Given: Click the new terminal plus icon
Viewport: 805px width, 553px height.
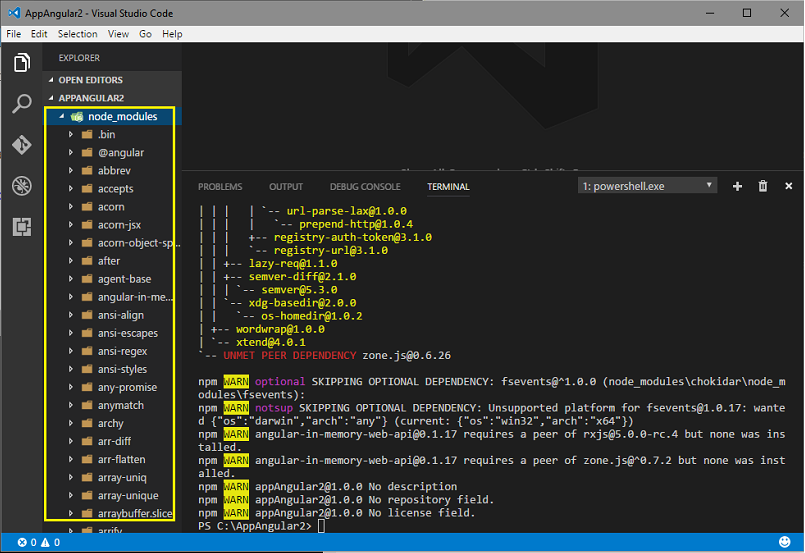Looking at the screenshot, I should 737,186.
